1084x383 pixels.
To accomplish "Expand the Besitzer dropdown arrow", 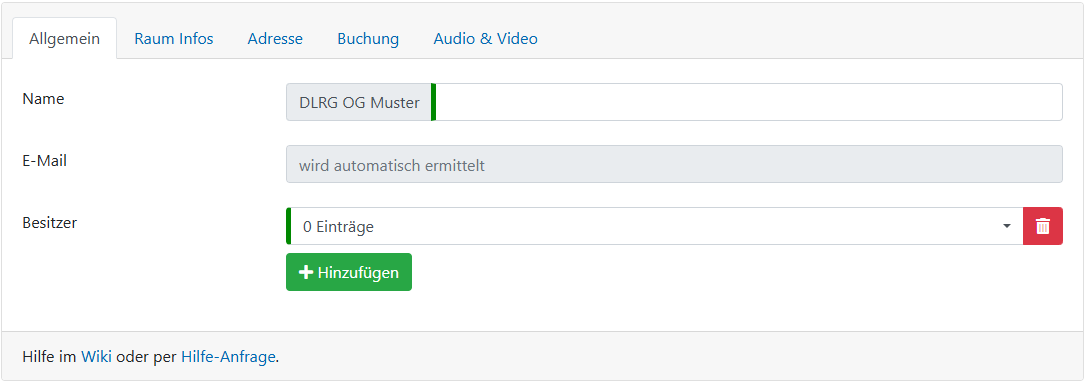I will (x=1007, y=227).
